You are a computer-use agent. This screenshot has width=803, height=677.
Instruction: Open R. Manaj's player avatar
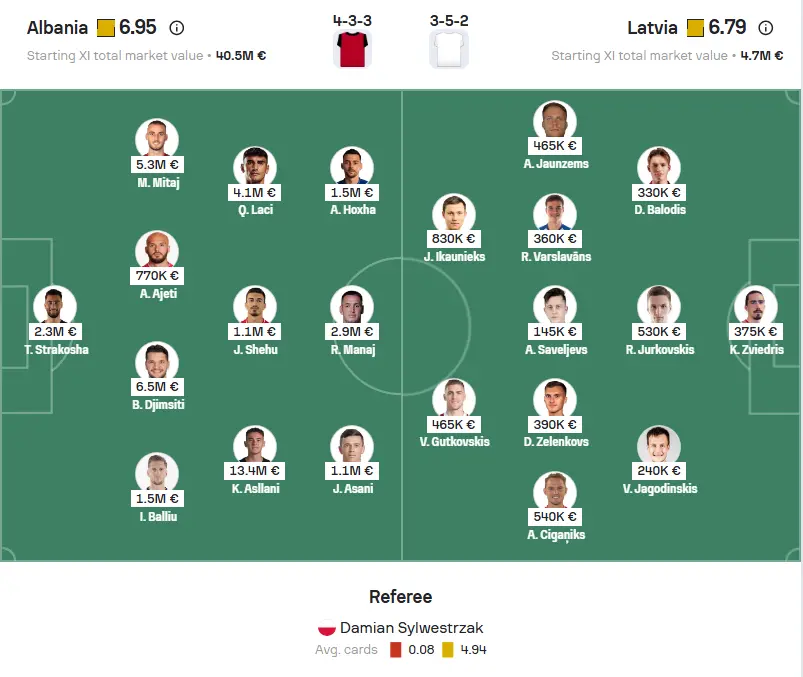point(352,306)
